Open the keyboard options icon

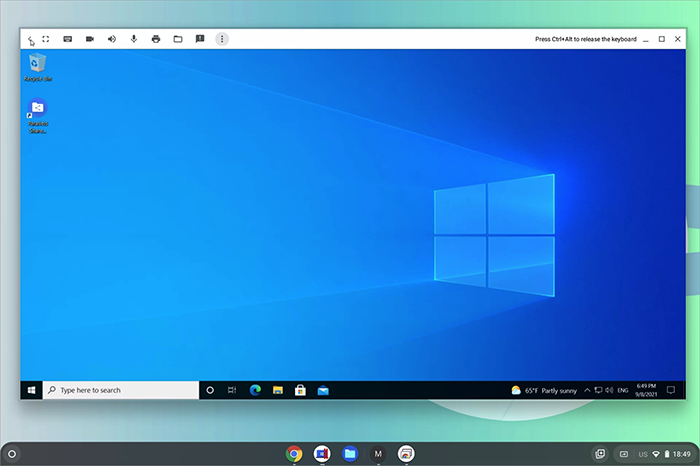[x=68, y=39]
